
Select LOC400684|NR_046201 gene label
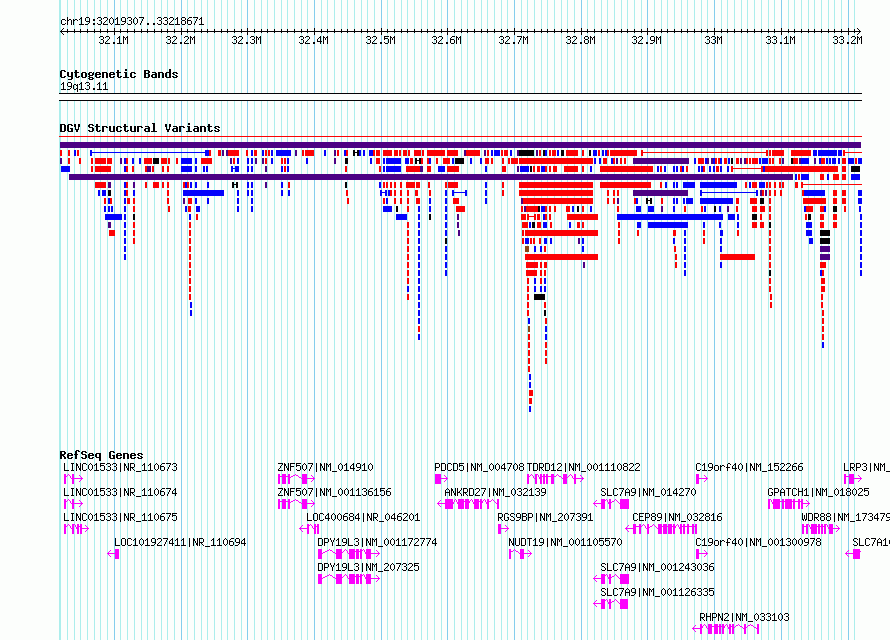coord(363,517)
